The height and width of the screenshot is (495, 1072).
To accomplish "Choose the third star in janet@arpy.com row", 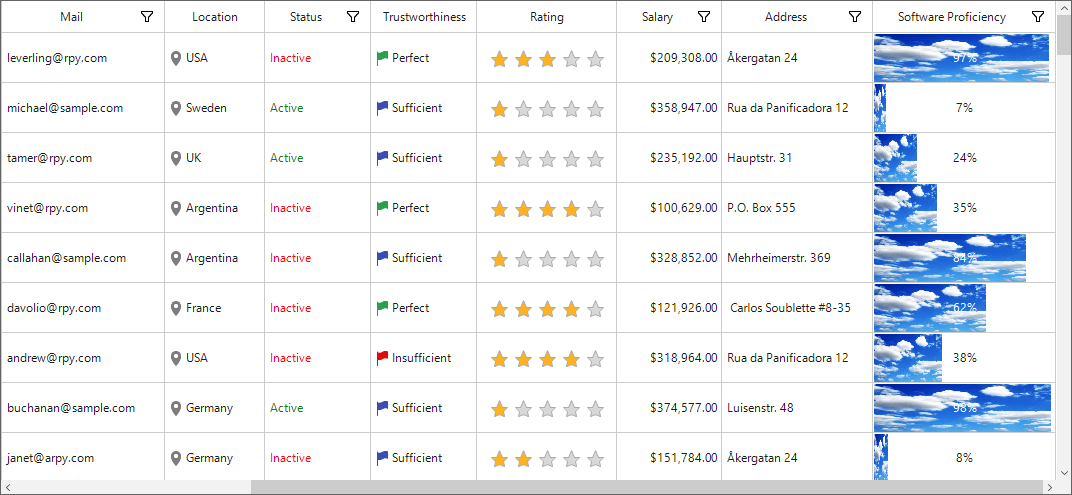I will 547,459.
